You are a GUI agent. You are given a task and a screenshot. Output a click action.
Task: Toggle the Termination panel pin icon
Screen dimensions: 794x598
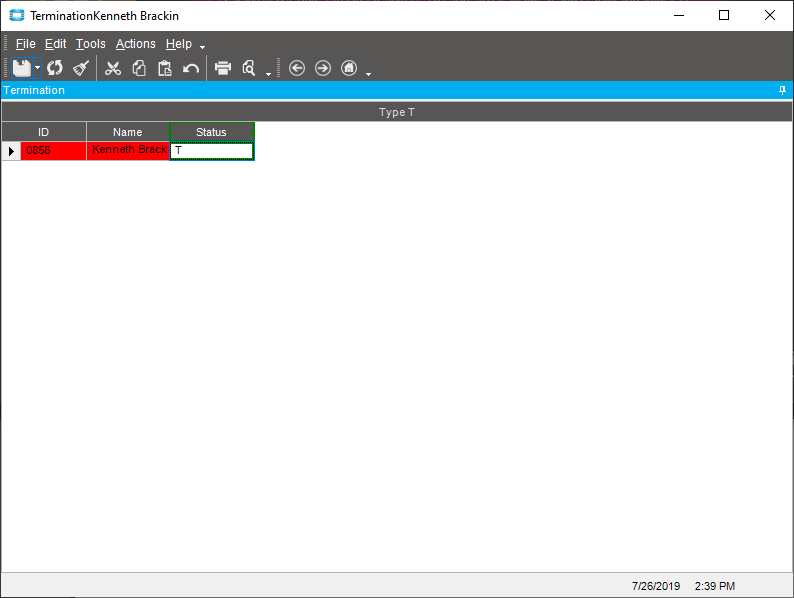coord(782,90)
